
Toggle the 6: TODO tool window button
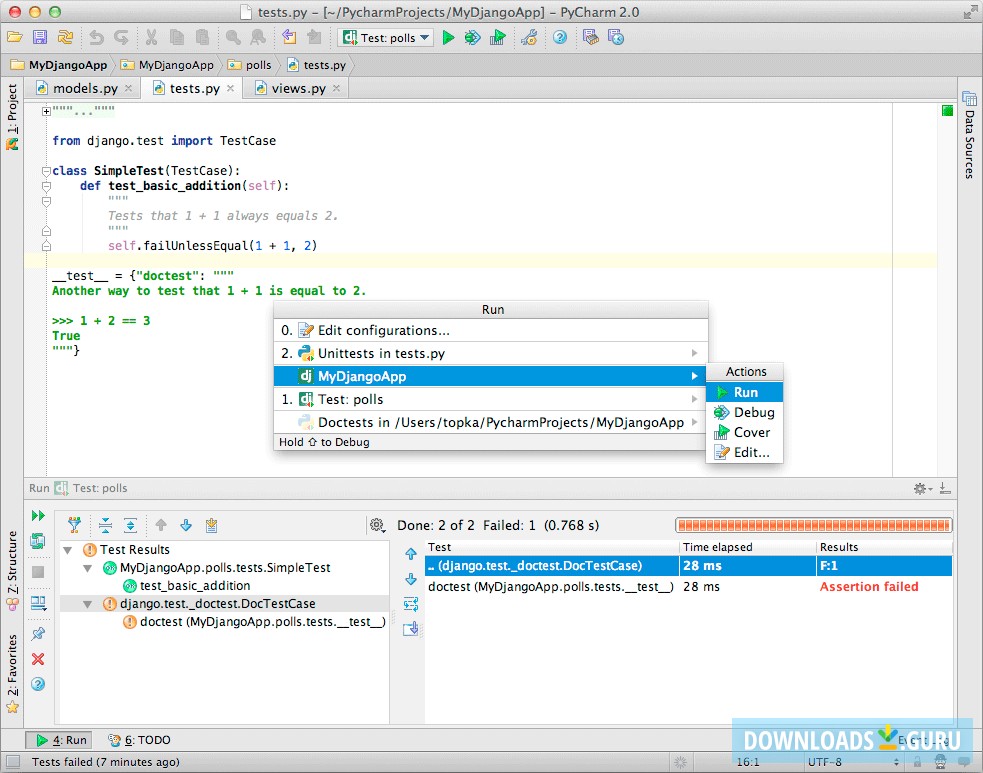point(139,740)
